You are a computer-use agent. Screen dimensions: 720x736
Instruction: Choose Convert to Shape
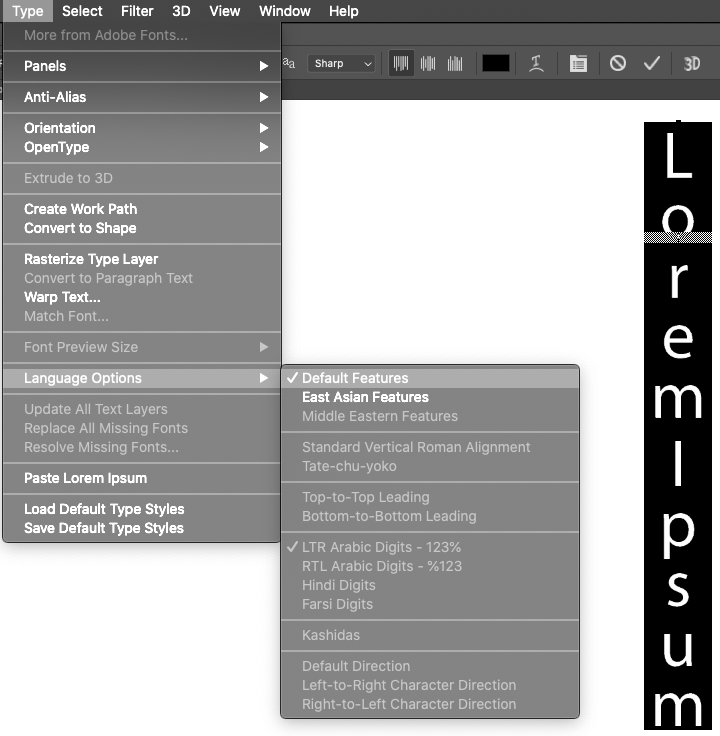pos(142,228)
